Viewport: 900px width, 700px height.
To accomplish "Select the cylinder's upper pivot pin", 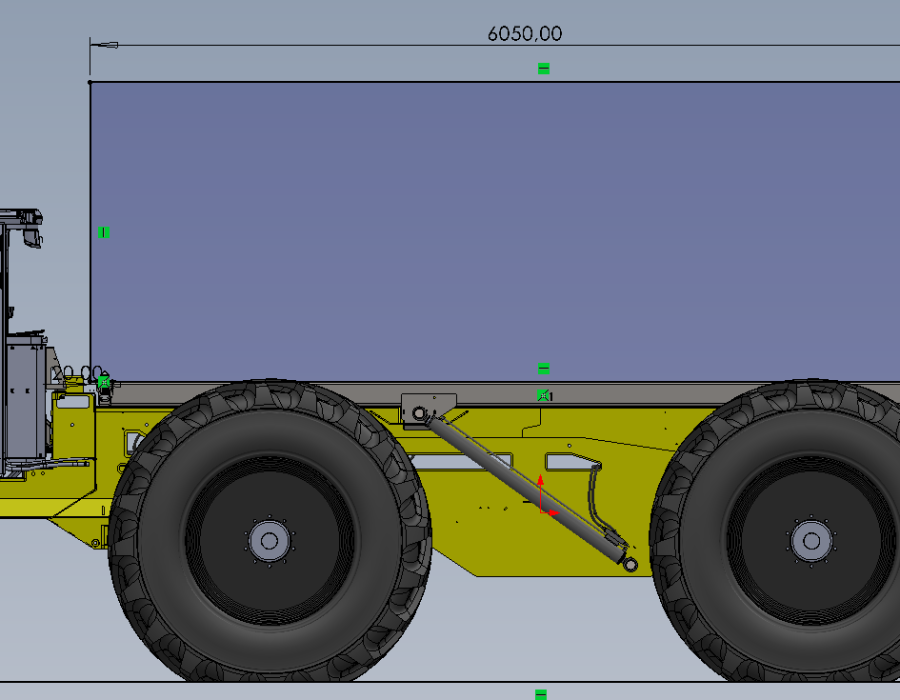I will [420, 411].
